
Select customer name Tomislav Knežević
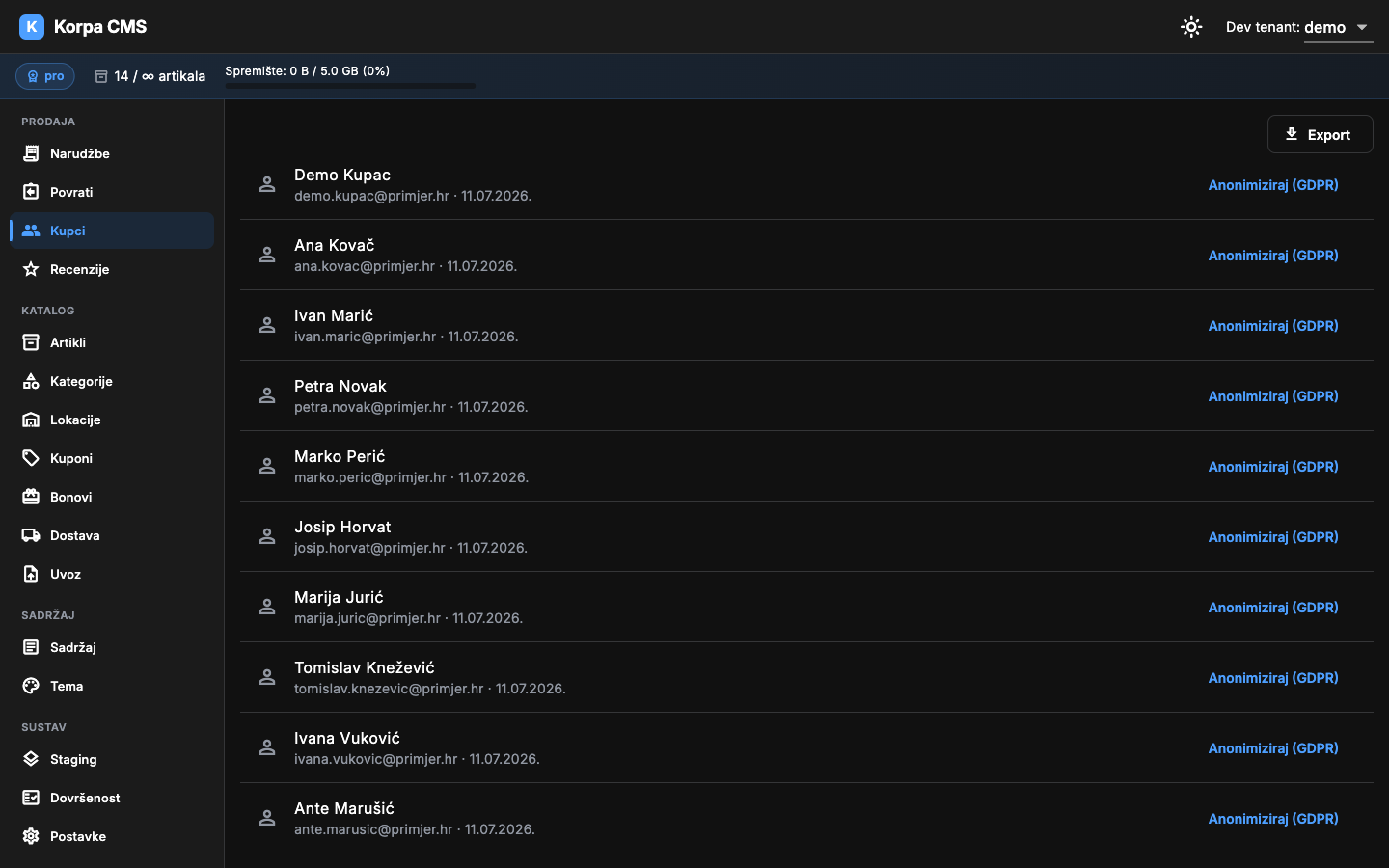click(365, 667)
